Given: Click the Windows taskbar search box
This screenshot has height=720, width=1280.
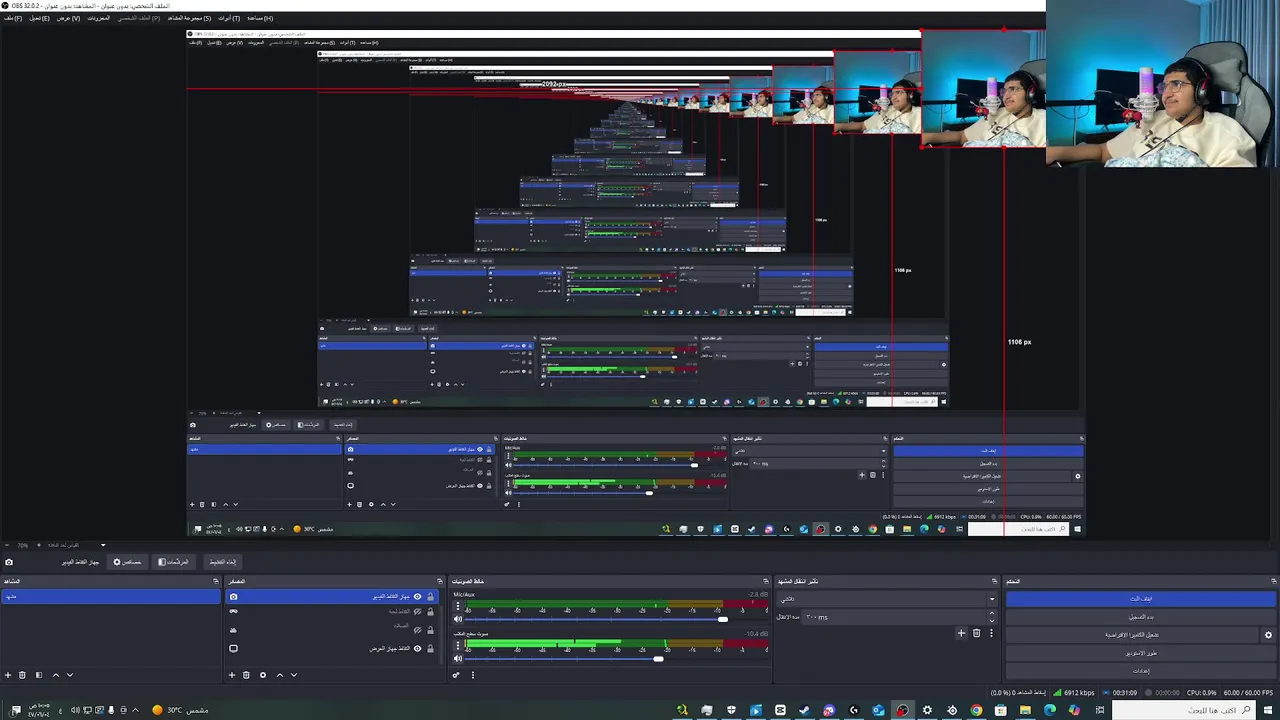Looking at the screenshot, I should (x=1183, y=710).
